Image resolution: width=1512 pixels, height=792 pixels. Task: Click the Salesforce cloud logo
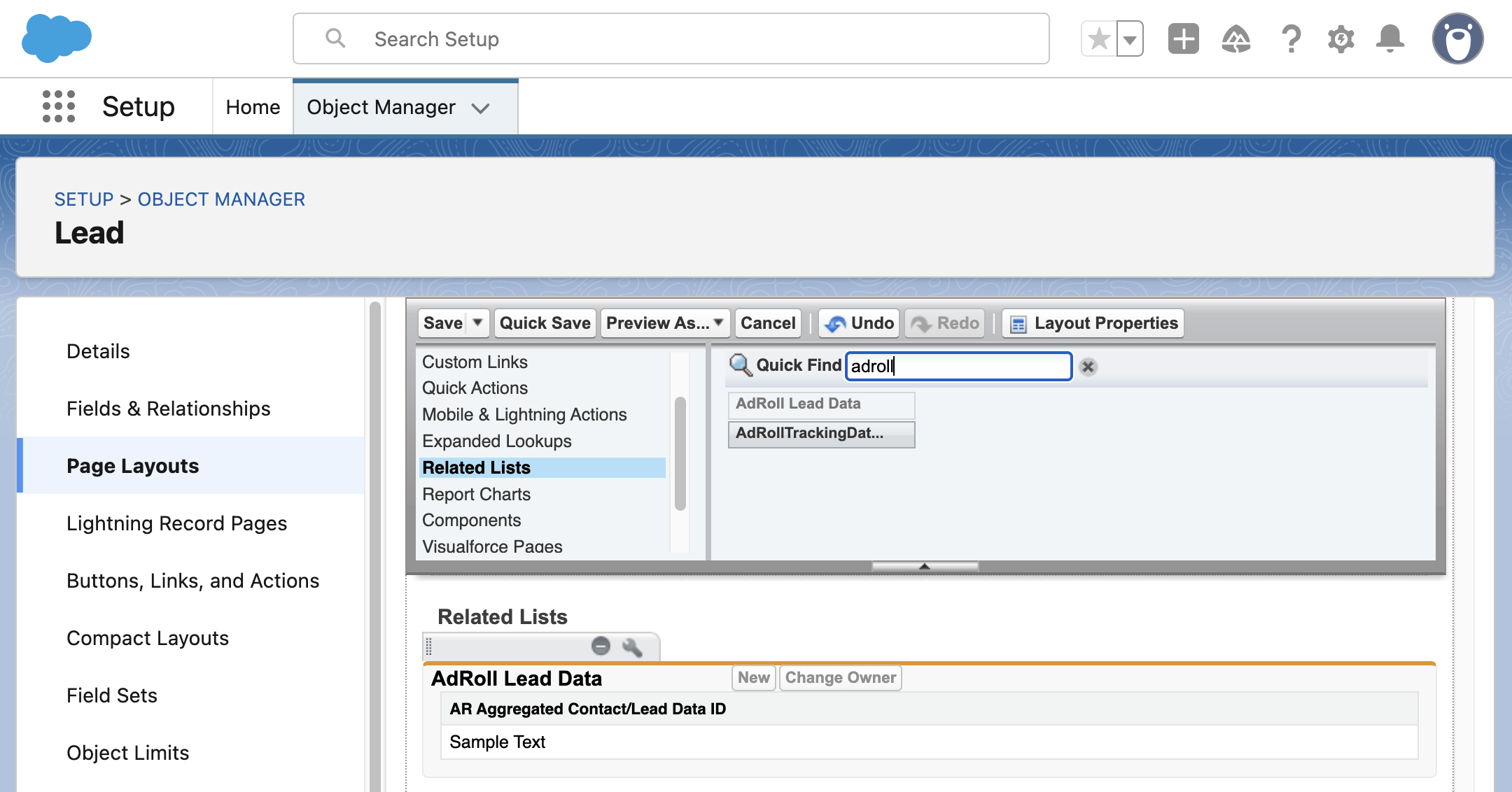57,38
